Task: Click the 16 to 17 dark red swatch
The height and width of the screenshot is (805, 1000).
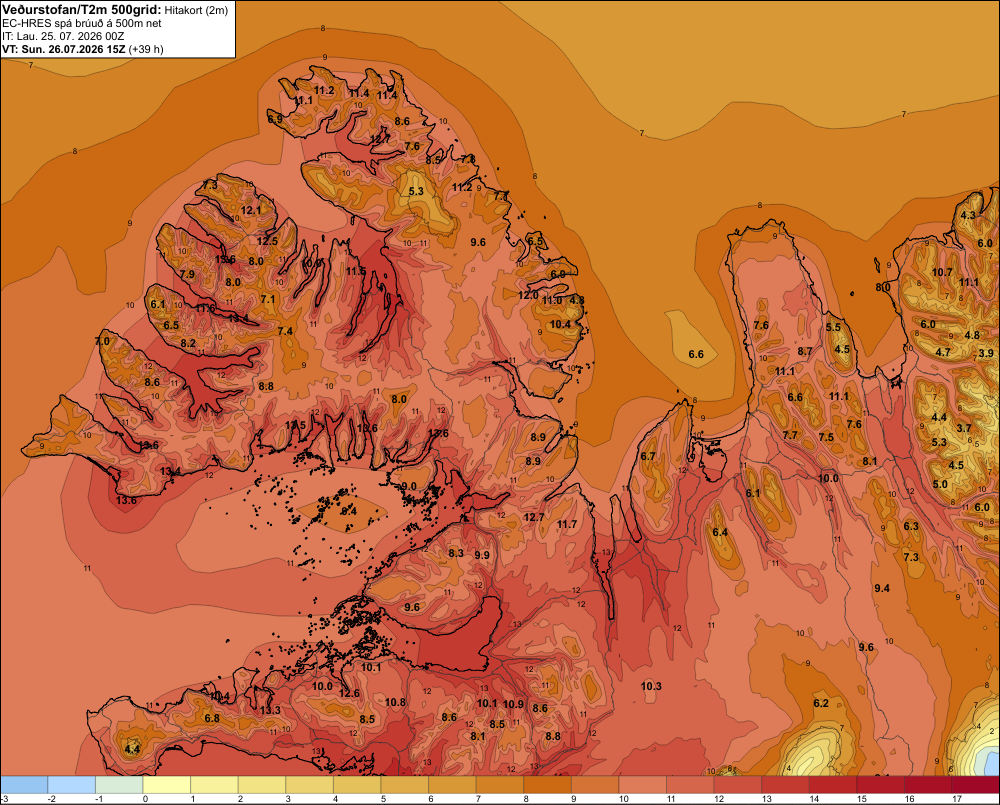Action: pos(927,785)
